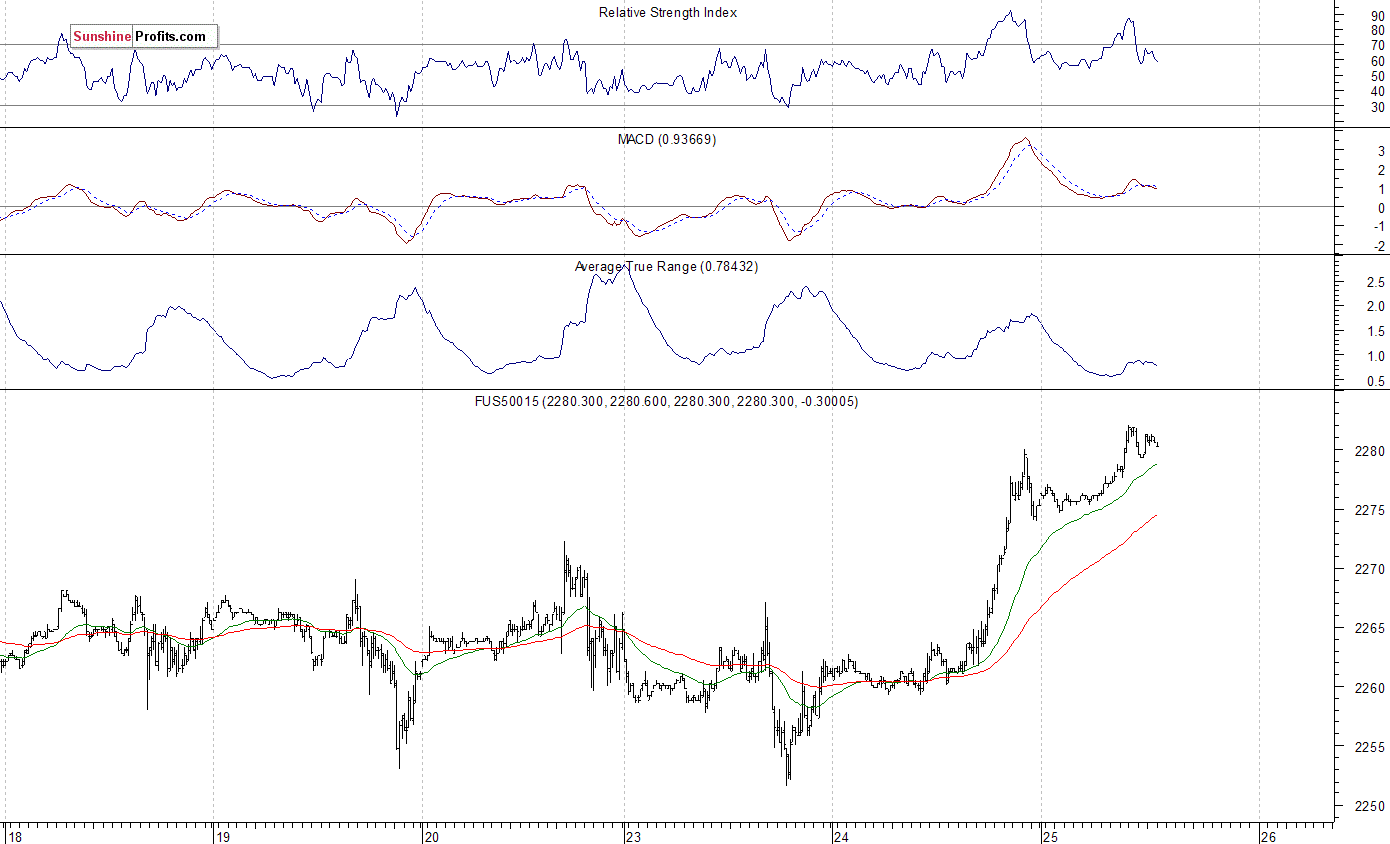Screen dimensions: 1390x844
Task: Click the MACD axis value 3
Action: 1381,151
